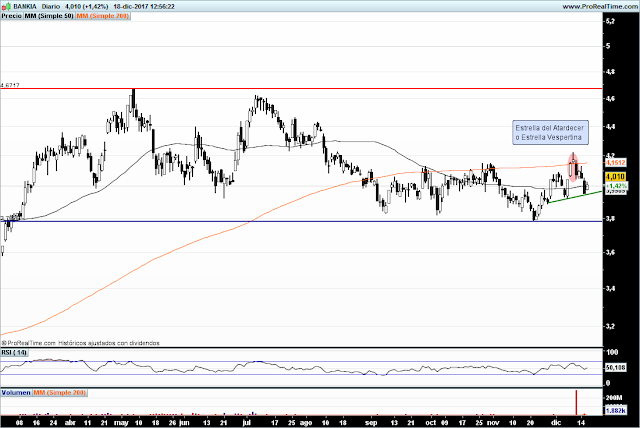Click the 4,6 price axis label
640x428 pixels.
pos(611,98)
